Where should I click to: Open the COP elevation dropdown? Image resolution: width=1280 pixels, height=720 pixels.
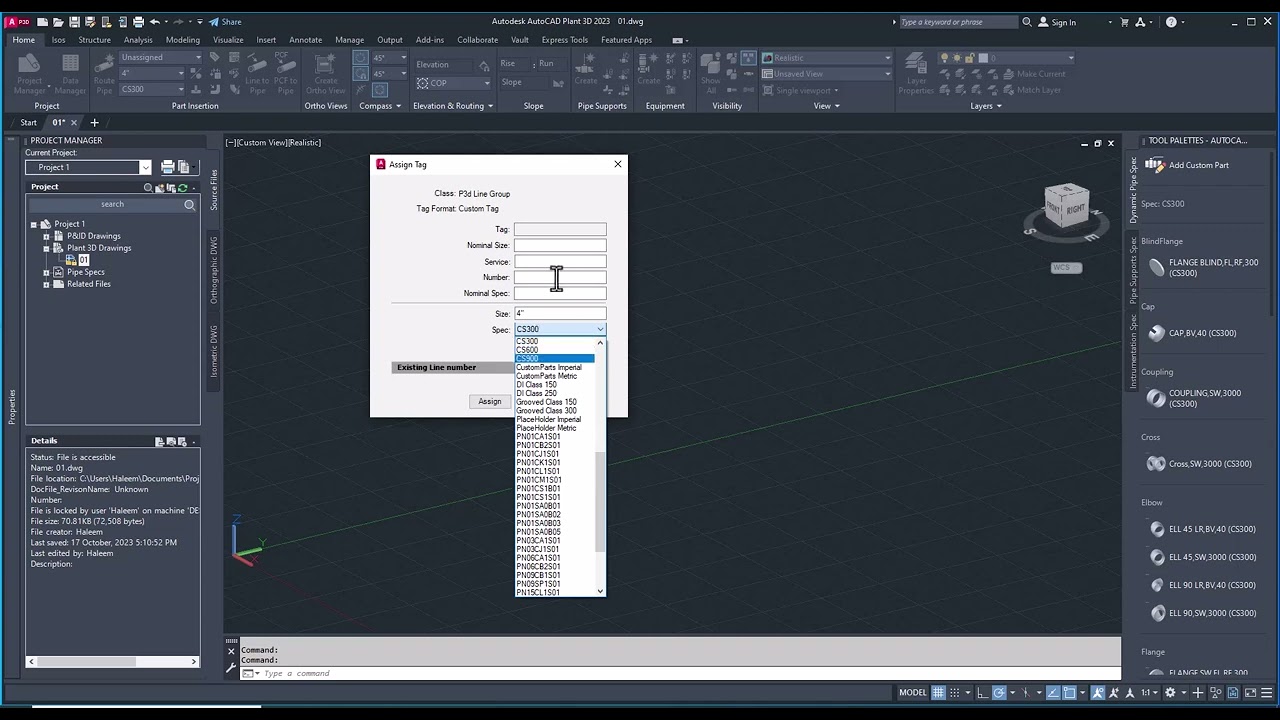coord(453,83)
